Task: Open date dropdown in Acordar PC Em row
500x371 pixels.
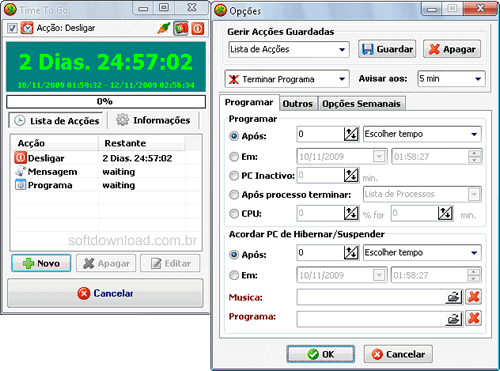Action: (379, 275)
